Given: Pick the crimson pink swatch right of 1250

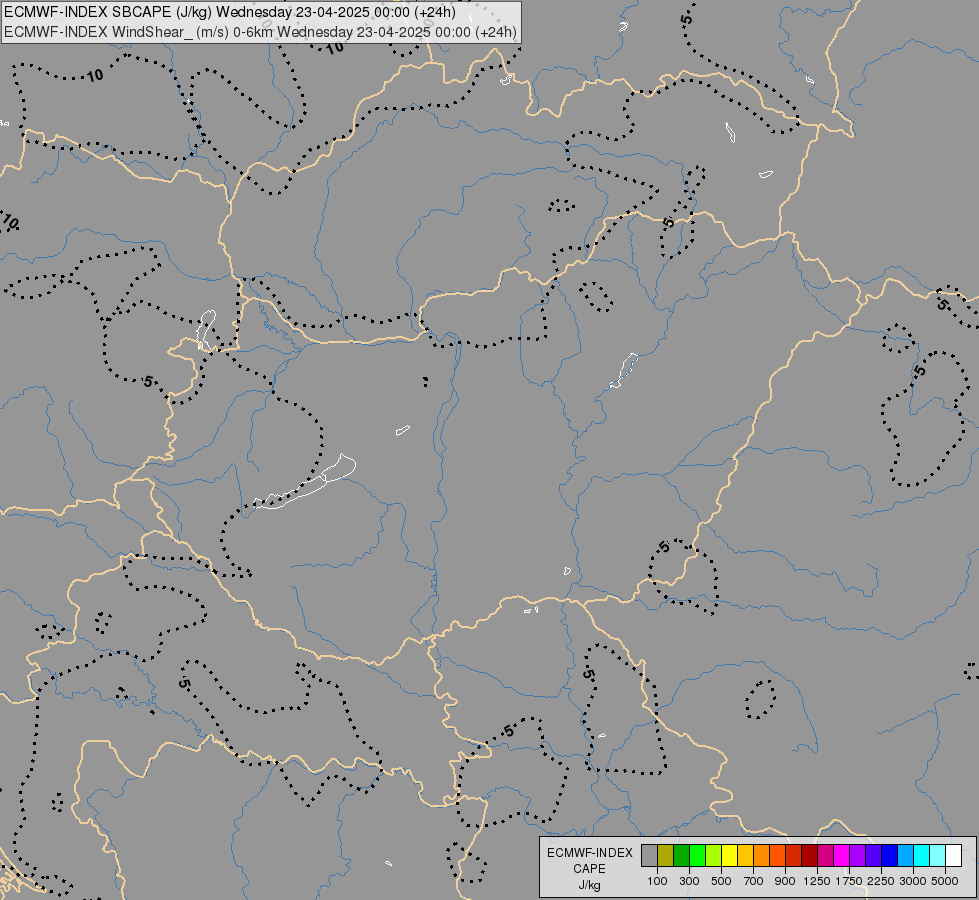Looking at the screenshot, I should tap(825, 855).
